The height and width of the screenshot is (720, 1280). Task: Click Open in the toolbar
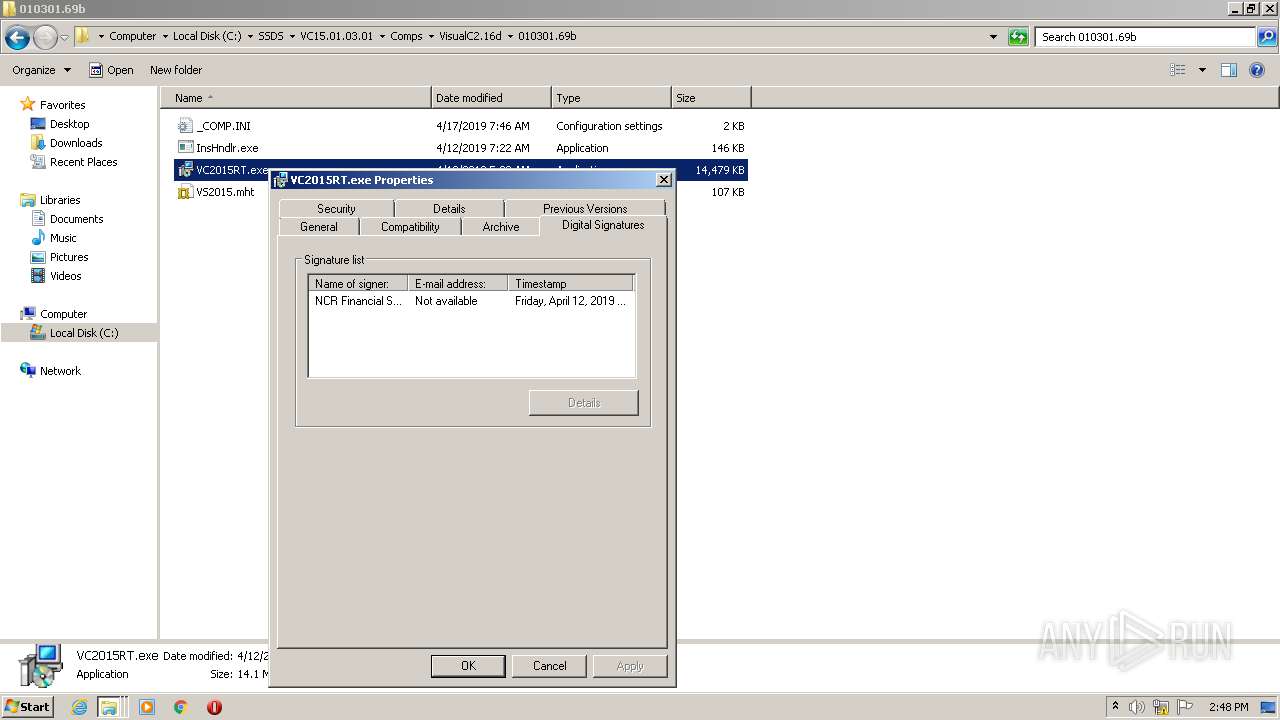pyautogui.click(x=111, y=70)
